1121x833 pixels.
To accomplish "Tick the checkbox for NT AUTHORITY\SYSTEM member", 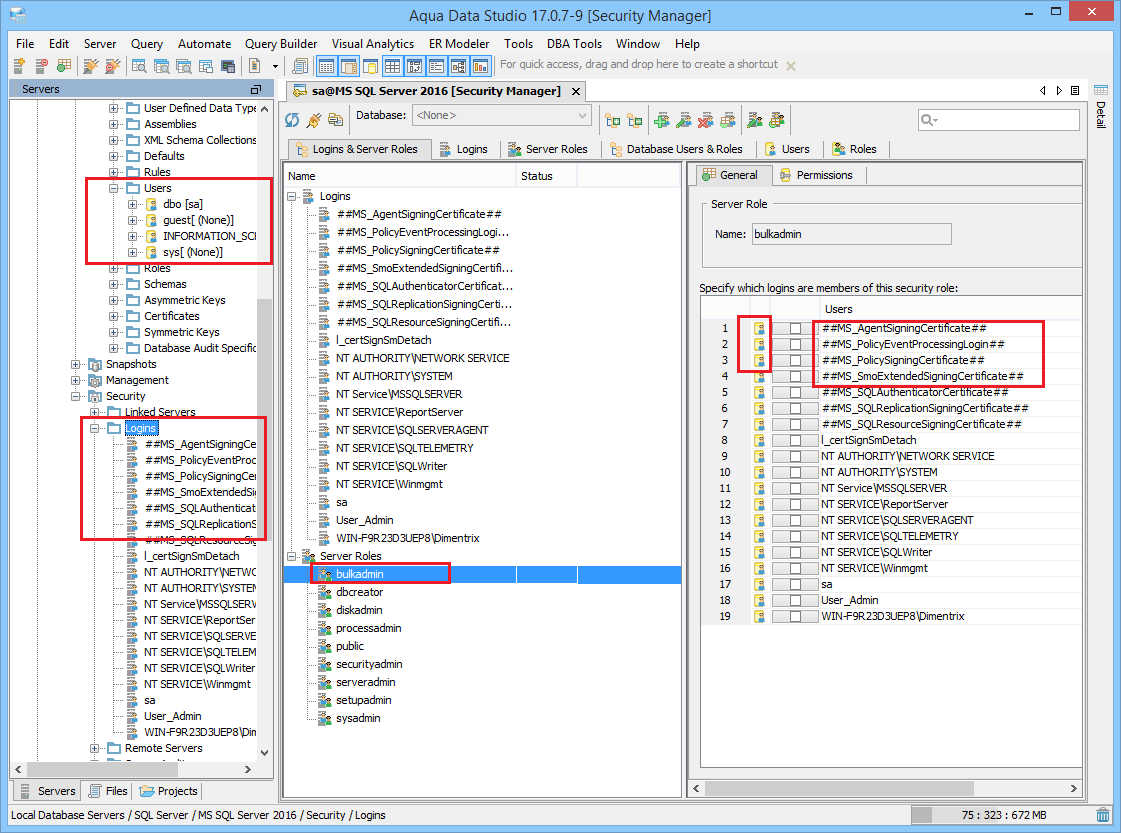I will (795, 473).
